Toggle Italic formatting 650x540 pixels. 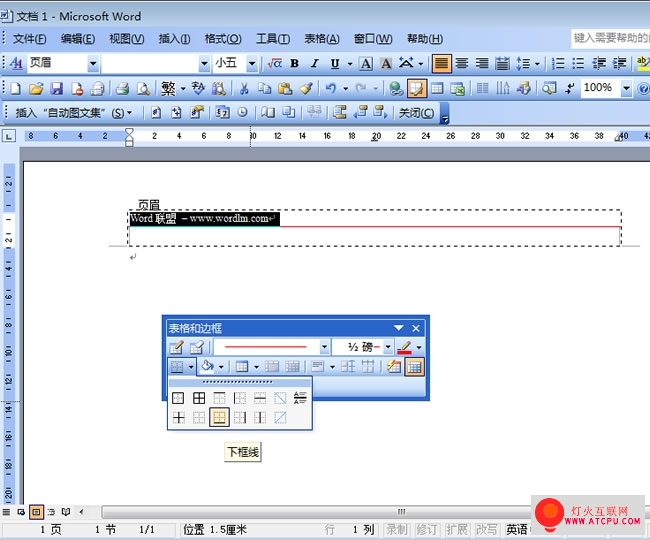click(315, 63)
